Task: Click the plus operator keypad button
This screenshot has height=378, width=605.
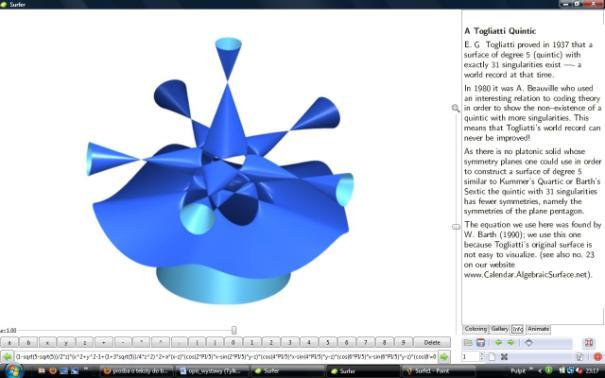Action: point(104,342)
